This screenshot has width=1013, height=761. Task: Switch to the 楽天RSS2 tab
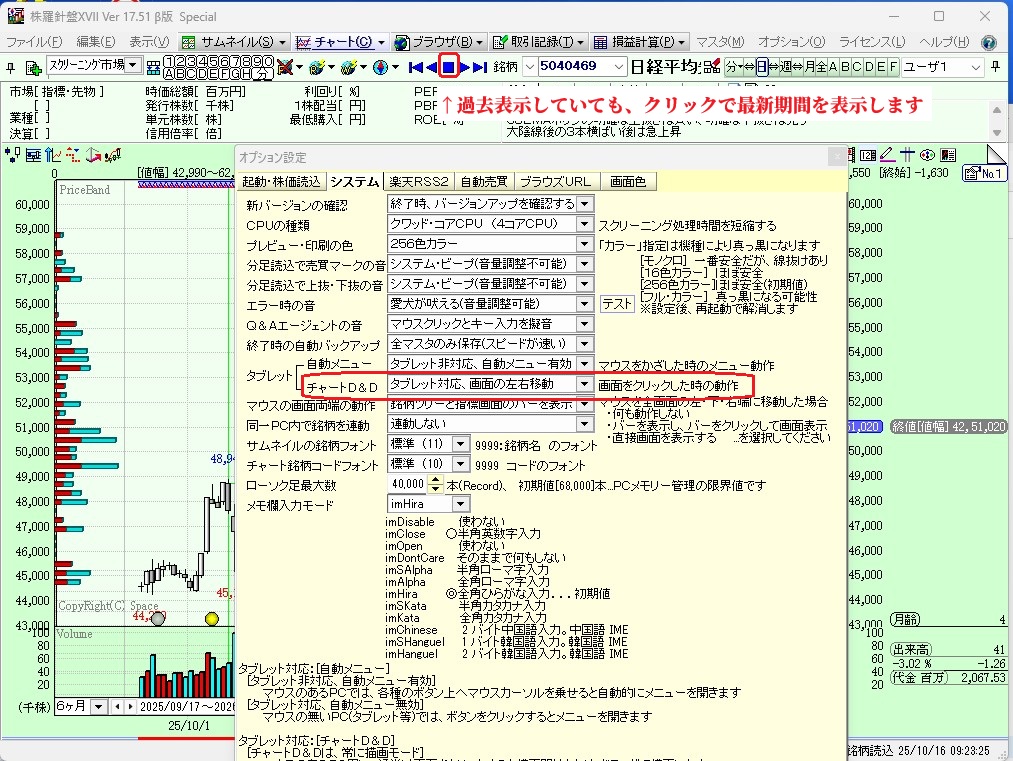point(419,181)
